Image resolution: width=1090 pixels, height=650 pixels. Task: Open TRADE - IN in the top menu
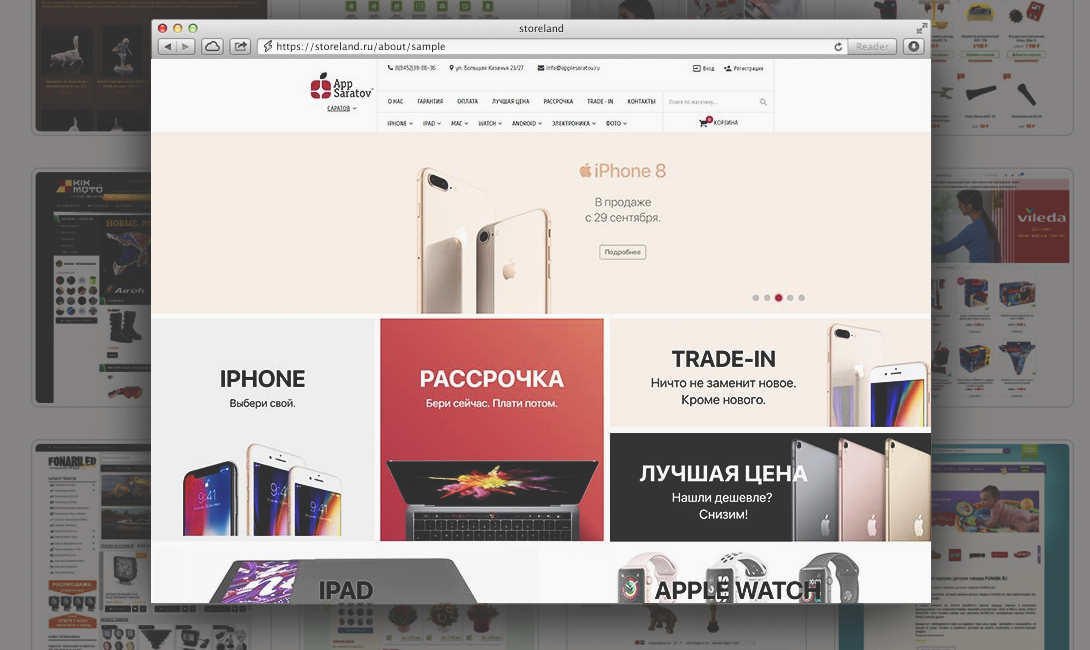click(600, 101)
